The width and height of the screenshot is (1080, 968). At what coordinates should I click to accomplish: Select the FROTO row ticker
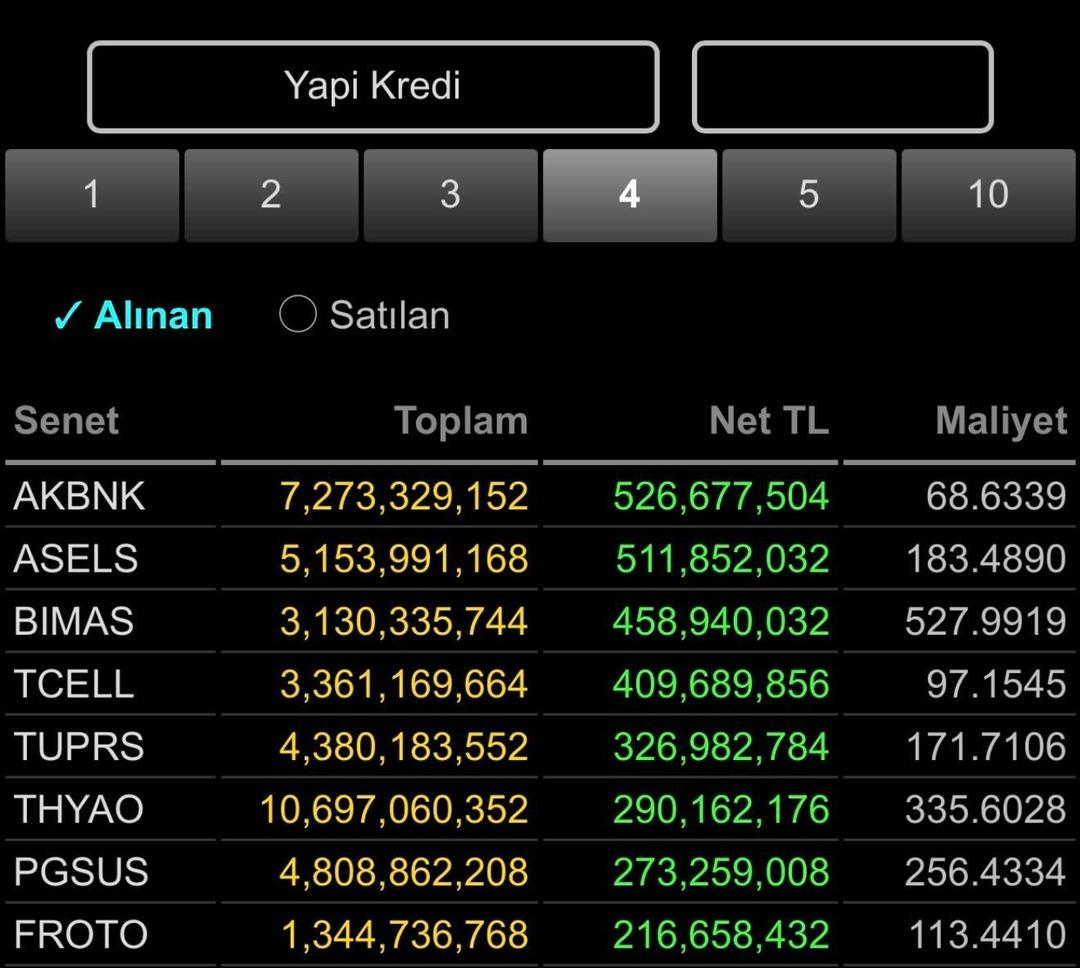(x=81, y=935)
